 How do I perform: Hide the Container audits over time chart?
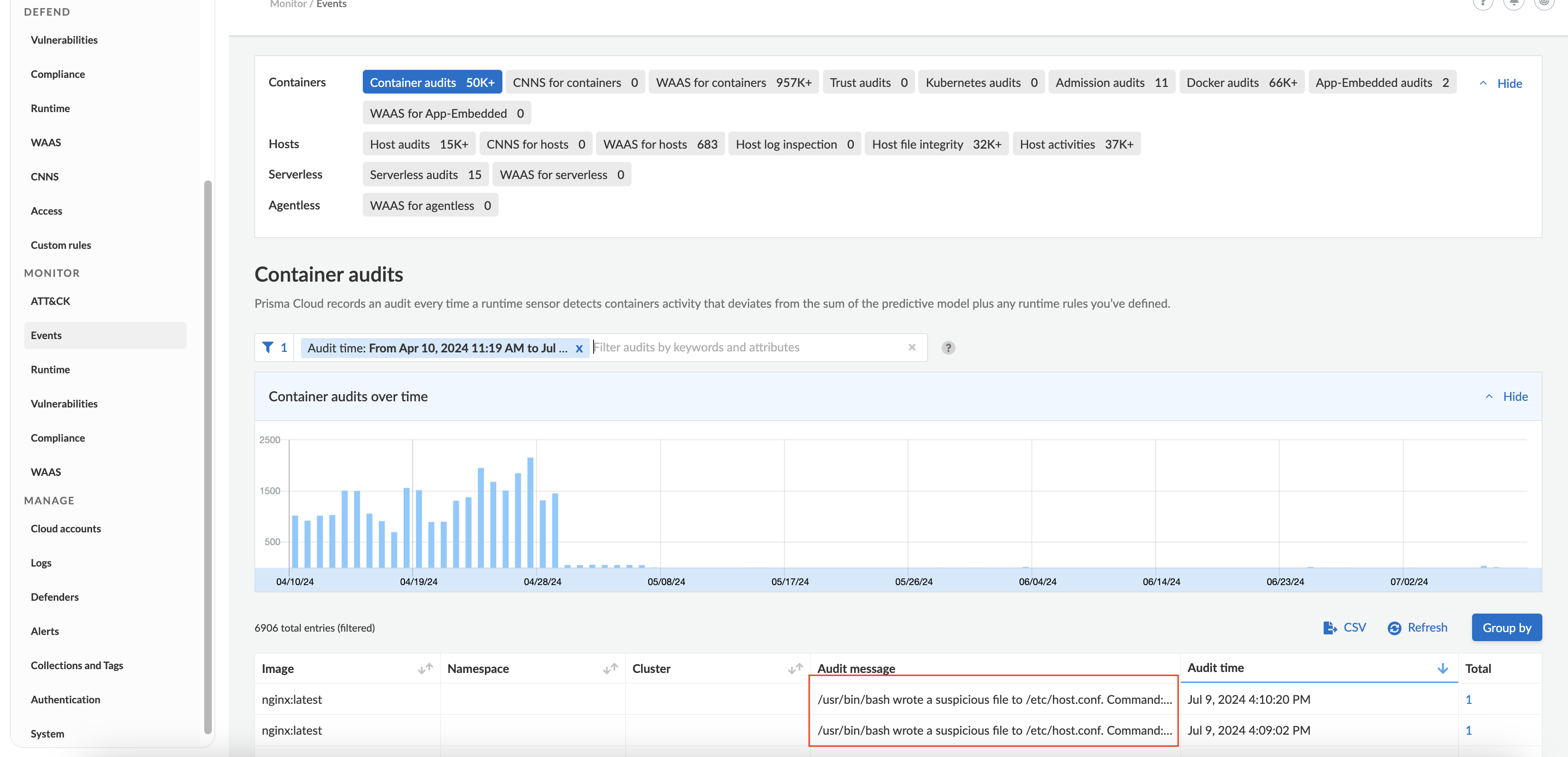click(x=1514, y=397)
